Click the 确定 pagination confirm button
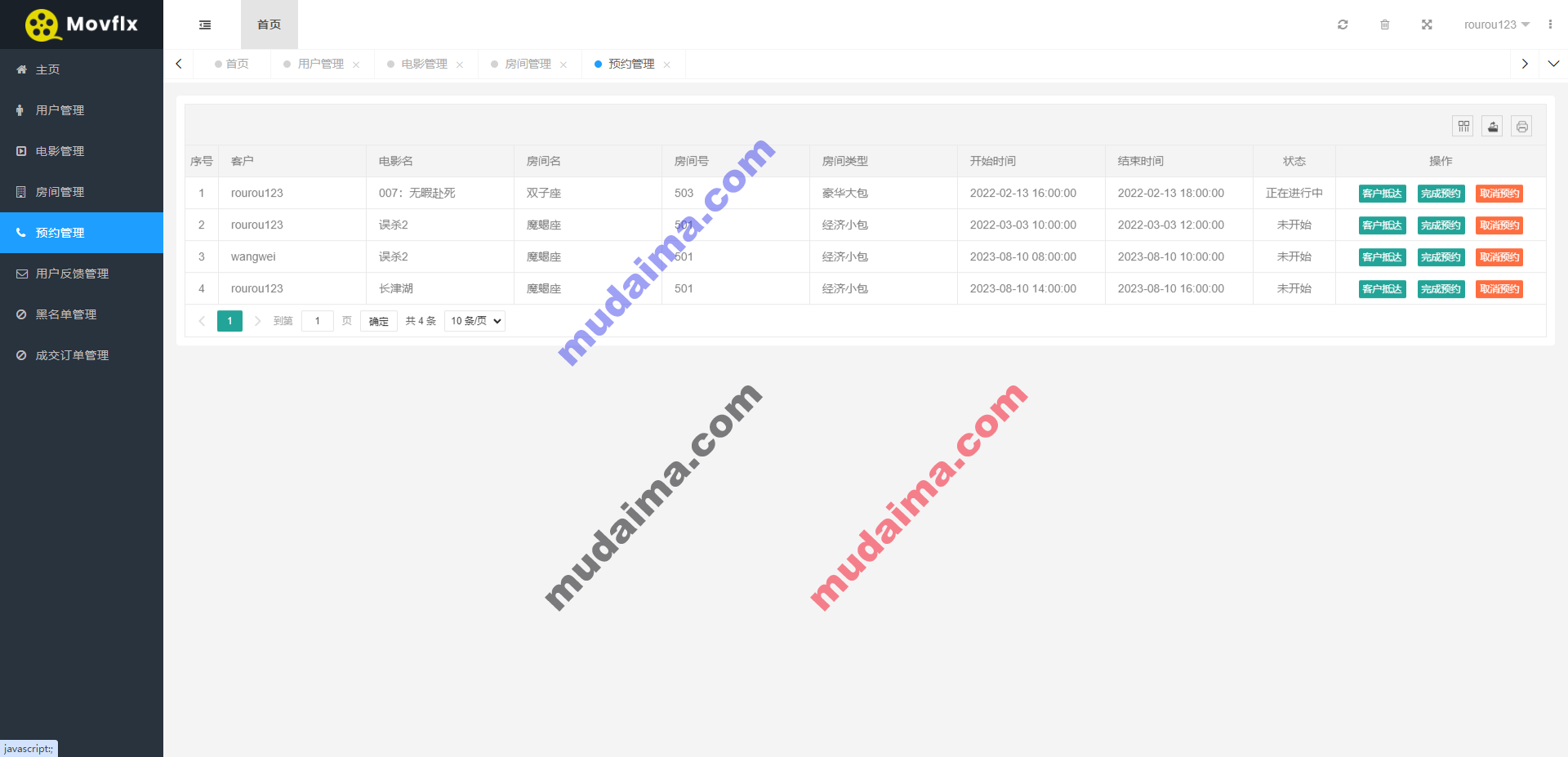1568x757 pixels. pyautogui.click(x=379, y=321)
